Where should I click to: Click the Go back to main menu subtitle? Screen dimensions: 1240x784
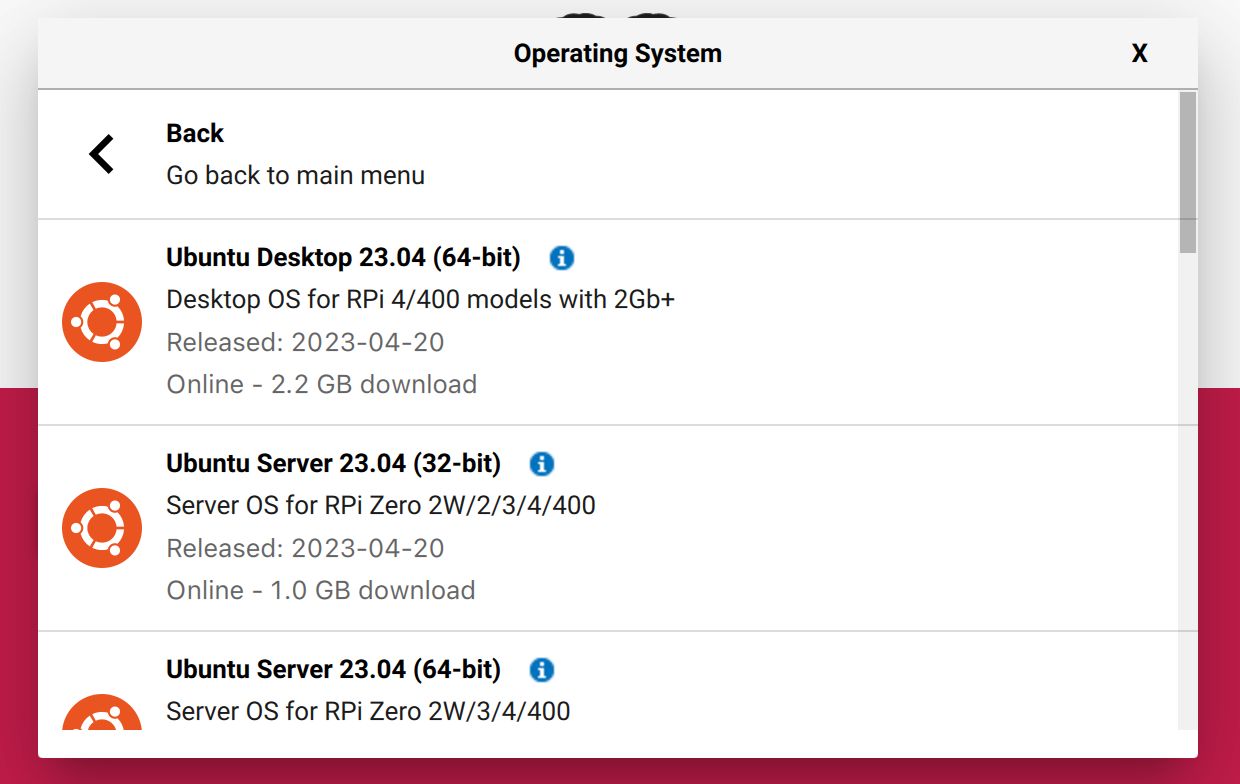click(x=295, y=175)
